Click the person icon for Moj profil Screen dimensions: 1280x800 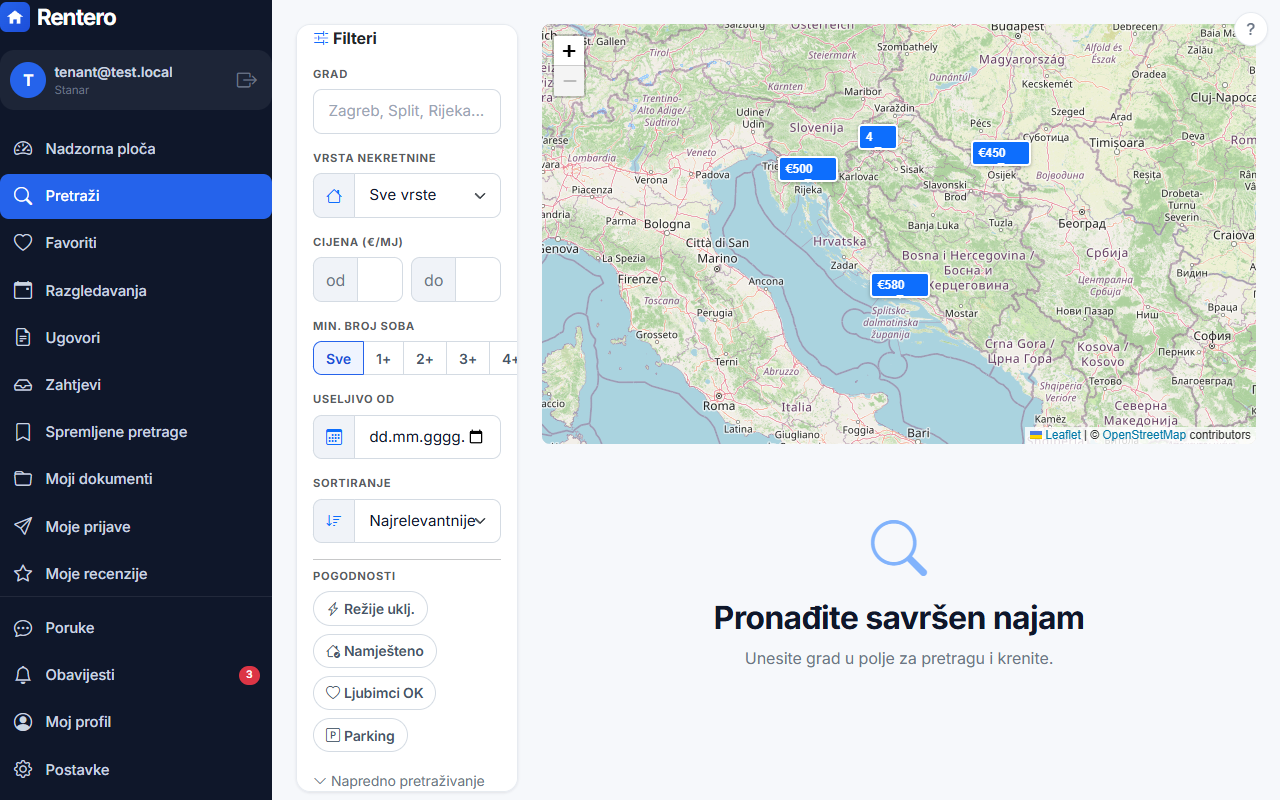tap(23, 722)
